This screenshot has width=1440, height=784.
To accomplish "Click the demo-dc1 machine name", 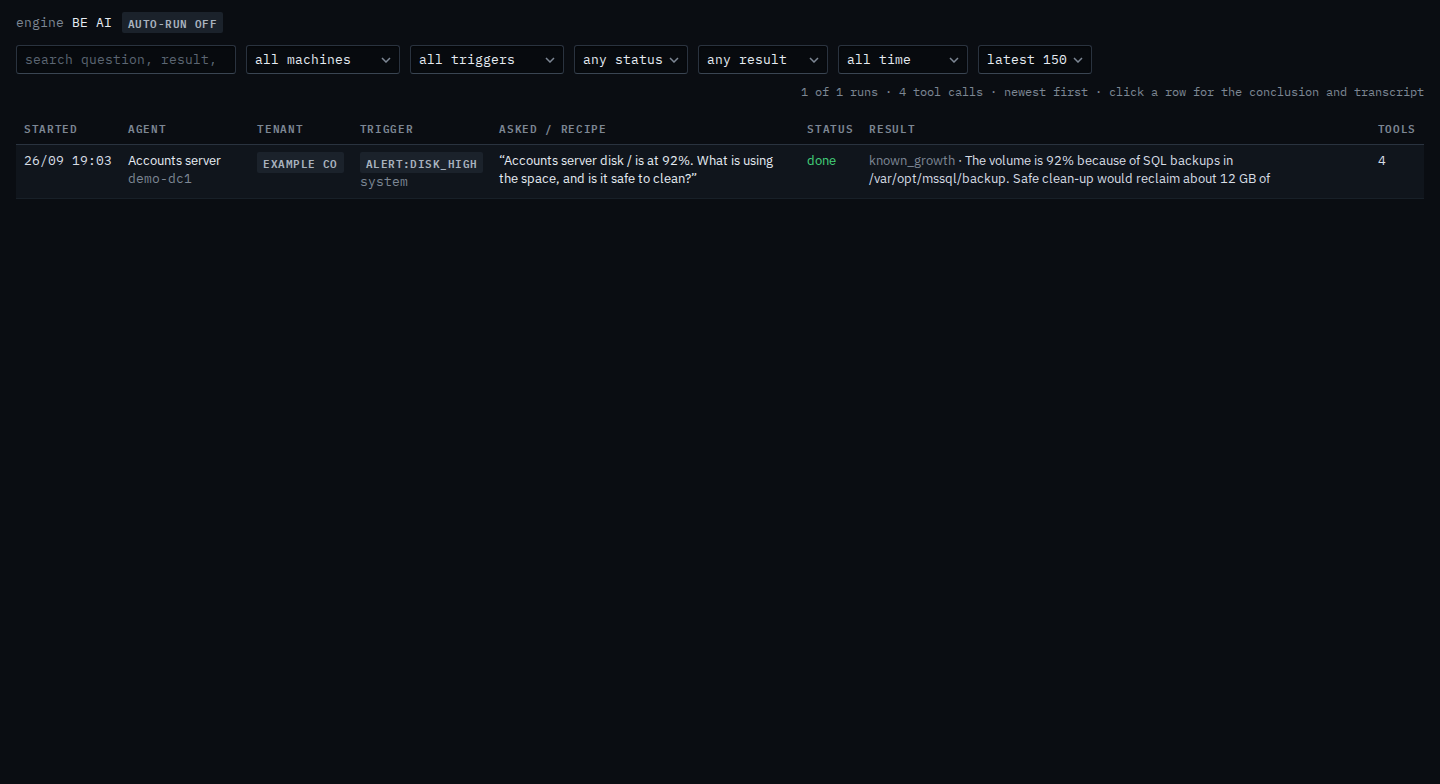I will click(160, 179).
